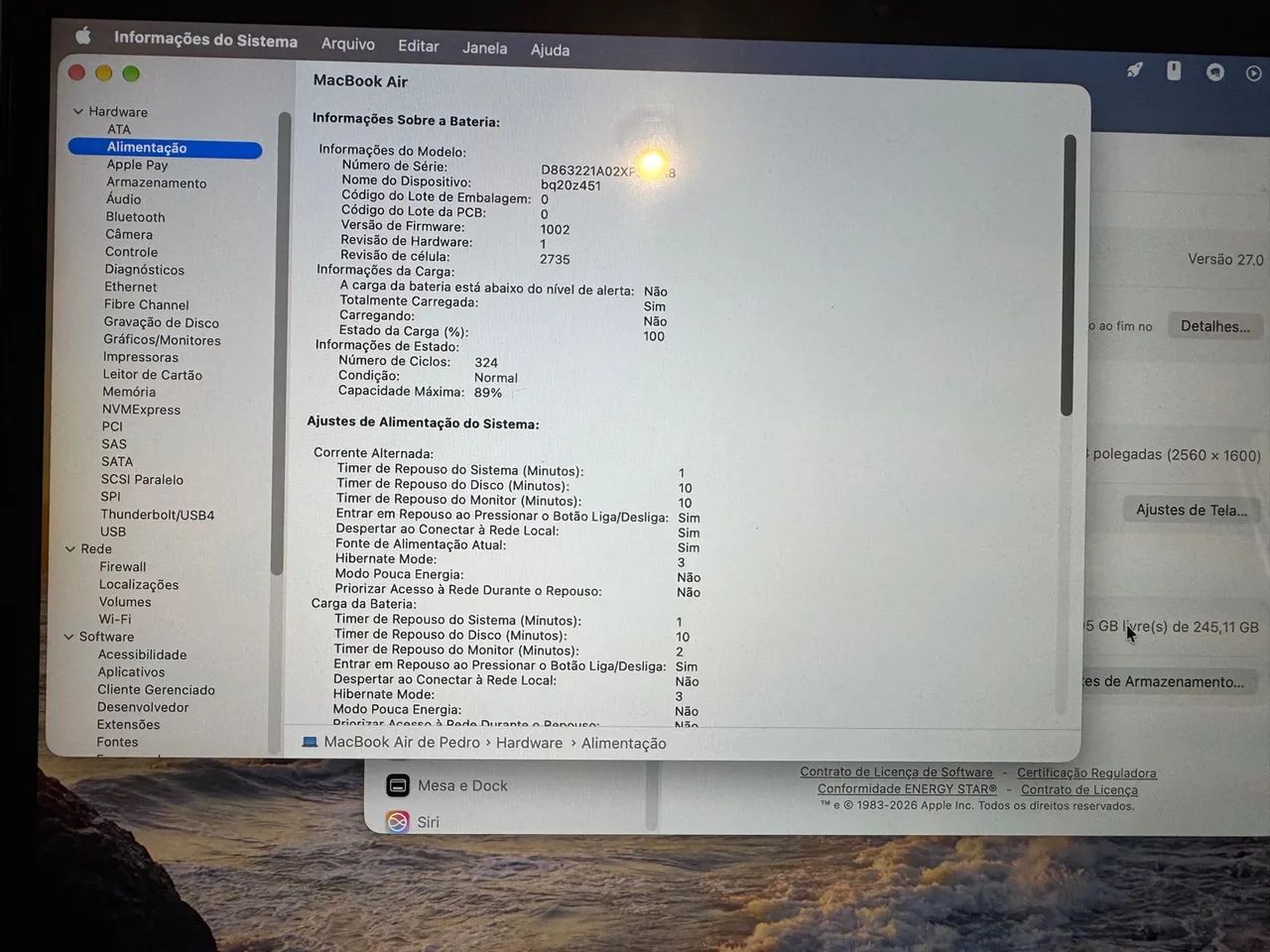Click the battery details pane scrollbar
This screenshot has width=1270, height=952.
coord(1069,275)
